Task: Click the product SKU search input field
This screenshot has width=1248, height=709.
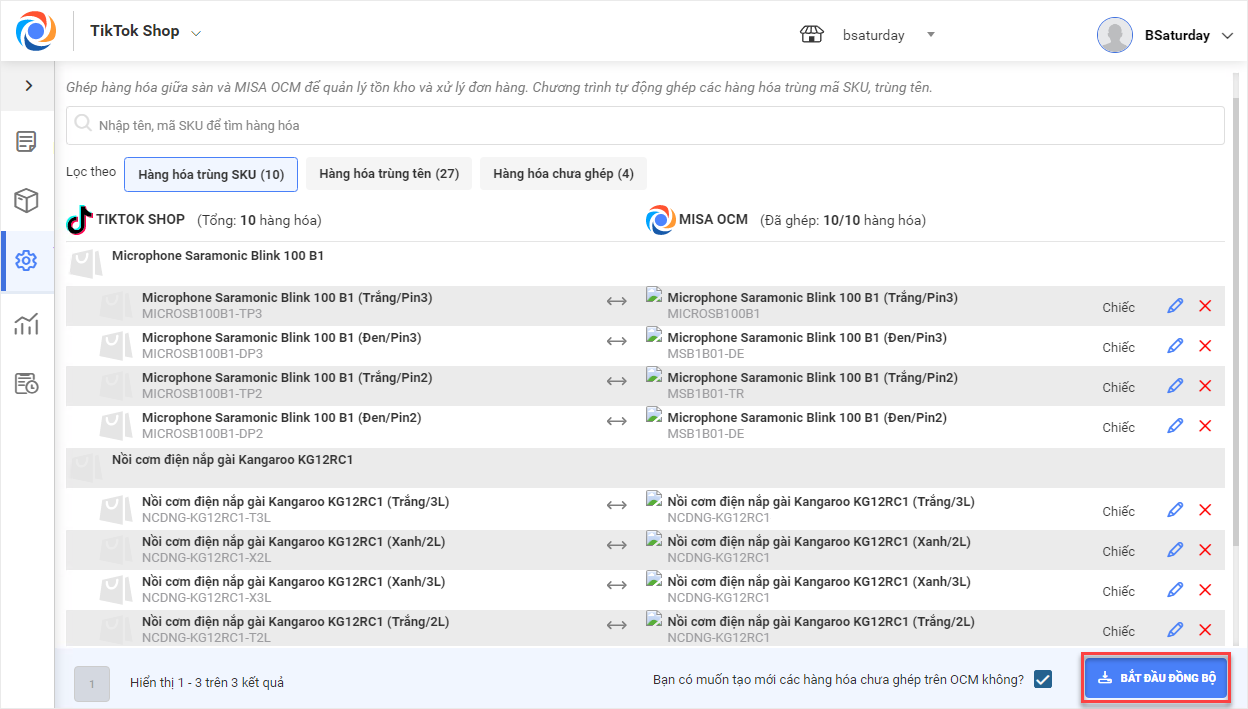Action: (x=645, y=126)
